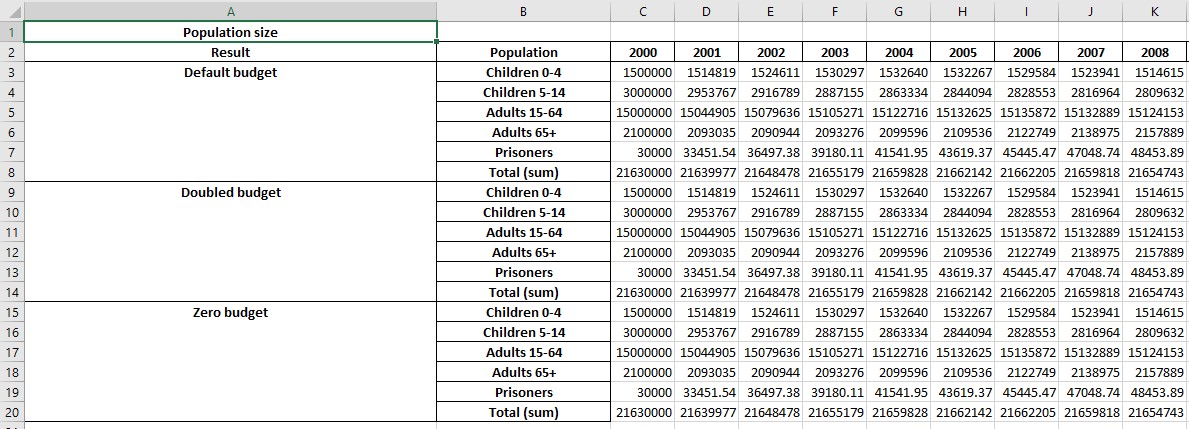Select the '2002' year header cell

tap(770, 52)
